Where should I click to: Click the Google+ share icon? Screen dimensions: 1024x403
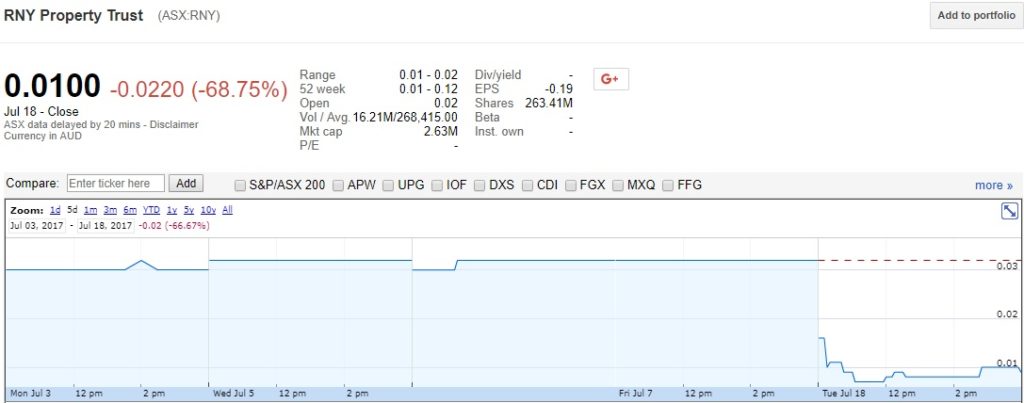[610, 79]
